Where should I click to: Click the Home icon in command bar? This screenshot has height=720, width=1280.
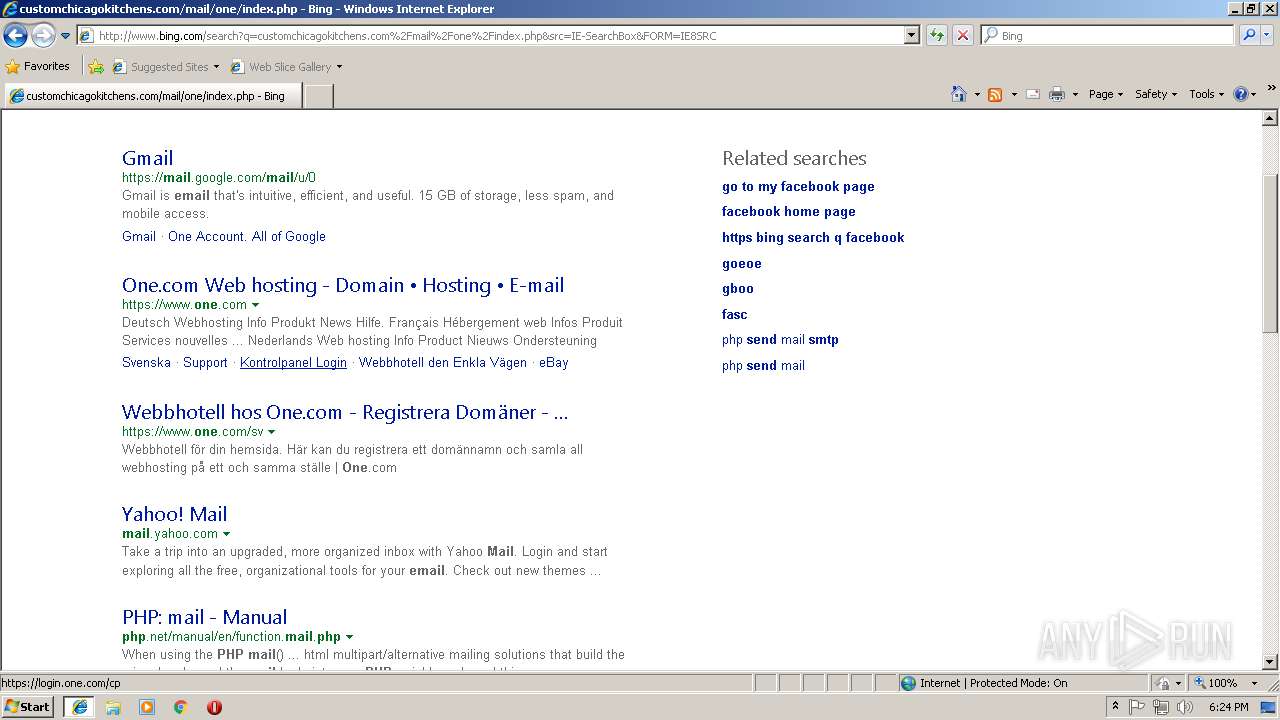pos(958,94)
